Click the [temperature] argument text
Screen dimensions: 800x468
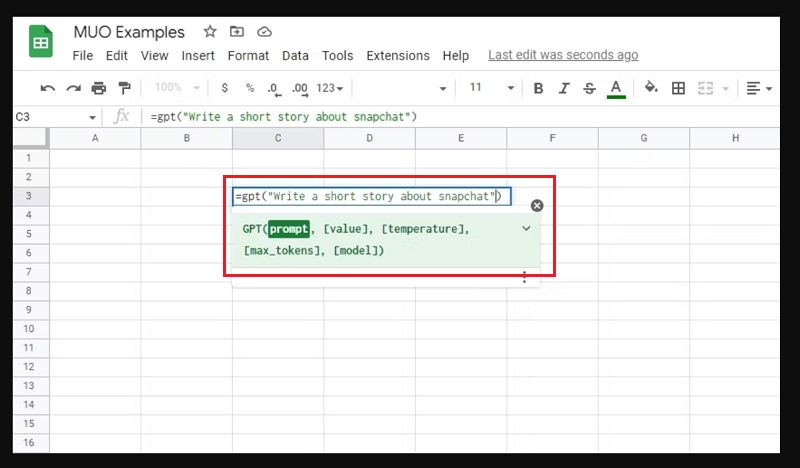(x=423, y=229)
